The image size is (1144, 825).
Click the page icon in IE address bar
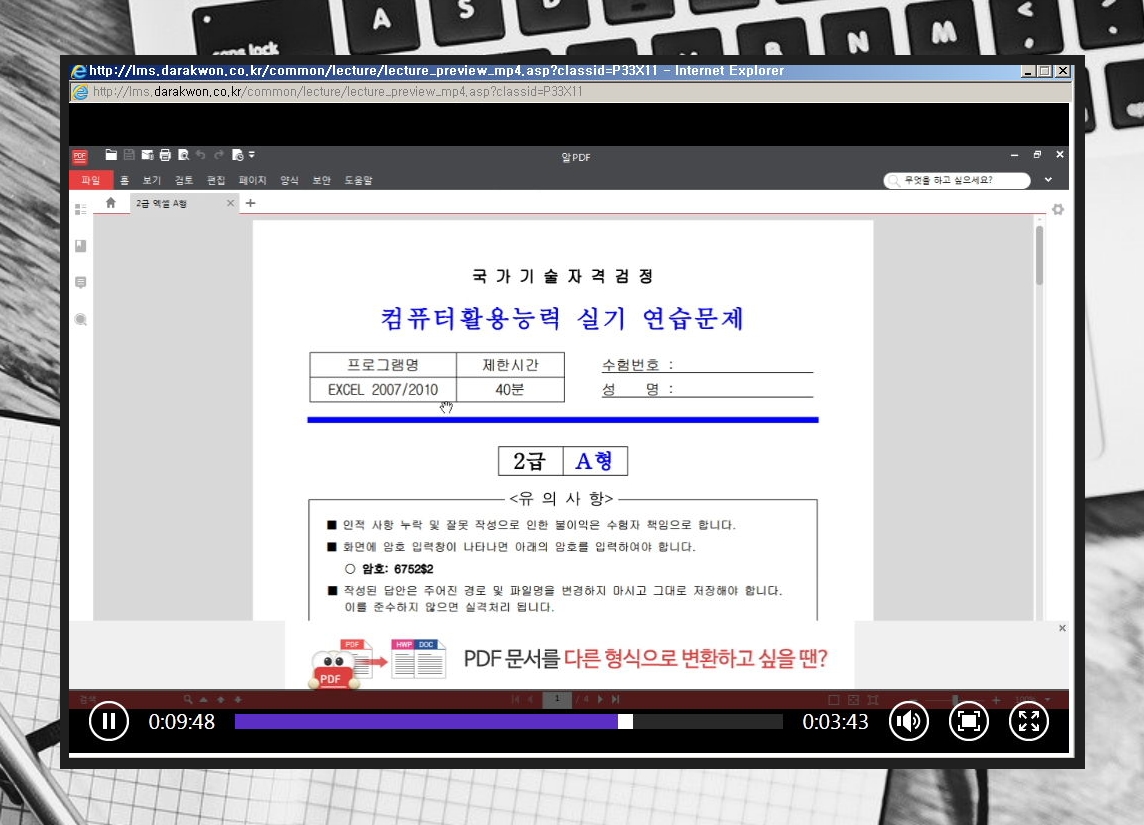(80, 92)
